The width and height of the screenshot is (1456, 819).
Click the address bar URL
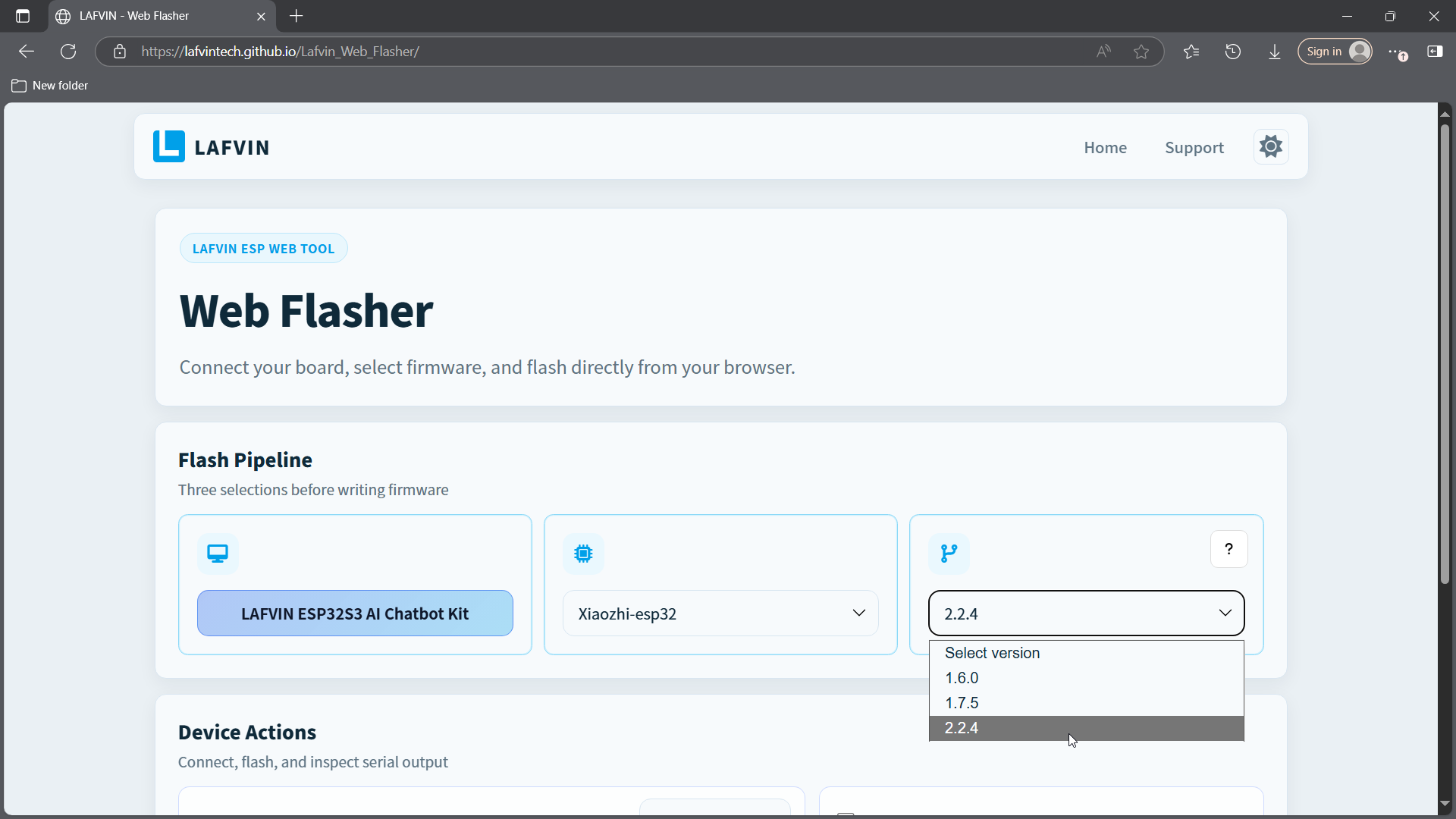[x=280, y=52]
